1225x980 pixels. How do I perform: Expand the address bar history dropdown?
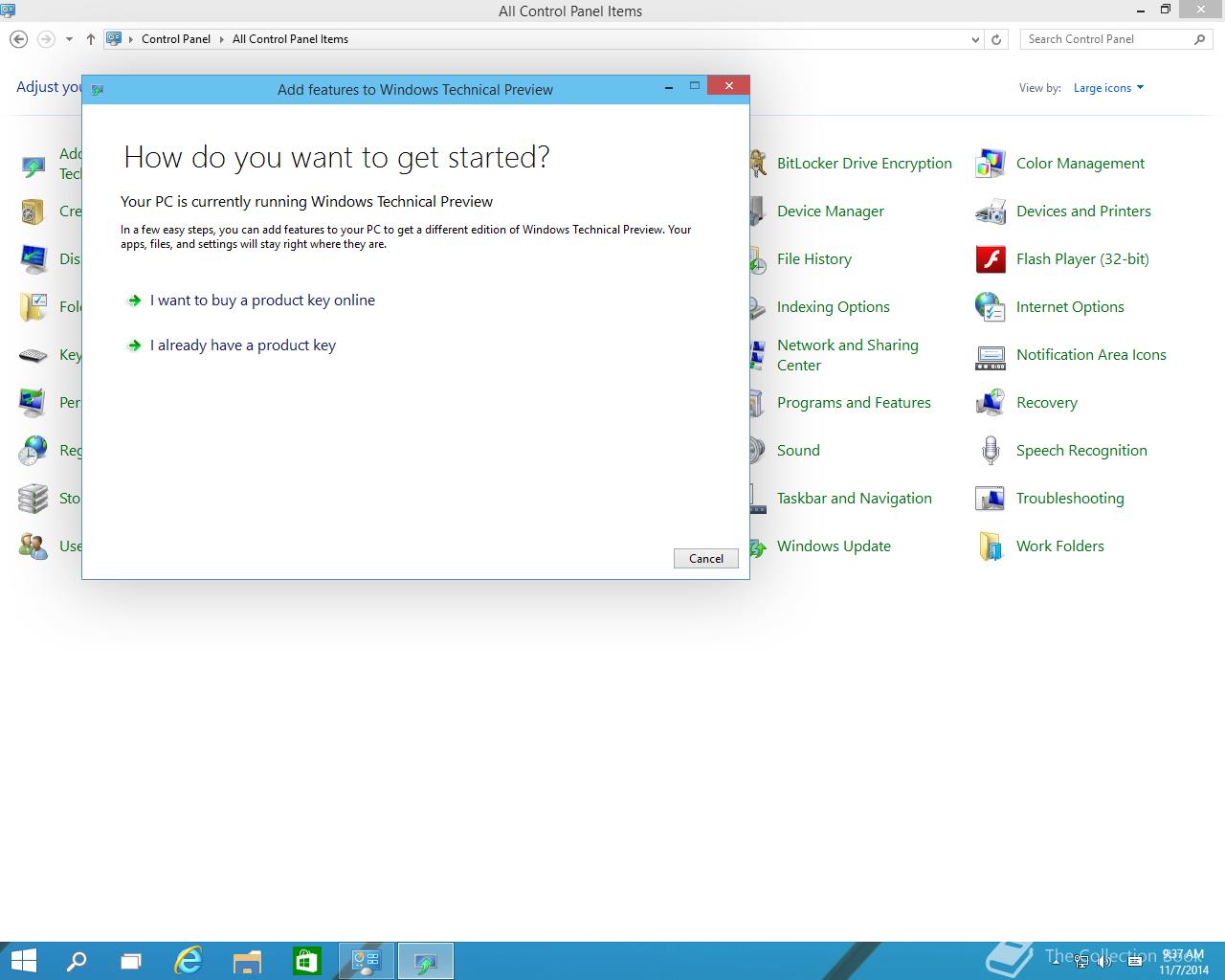pyautogui.click(x=975, y=39)
